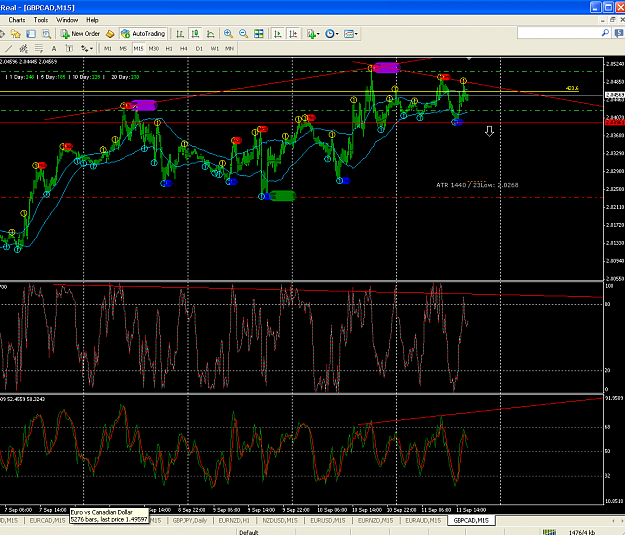Image resolution: width=625 pixels, height=535 pixels.
Task: Open the templates dropdown
Action: tap(350, 34)
